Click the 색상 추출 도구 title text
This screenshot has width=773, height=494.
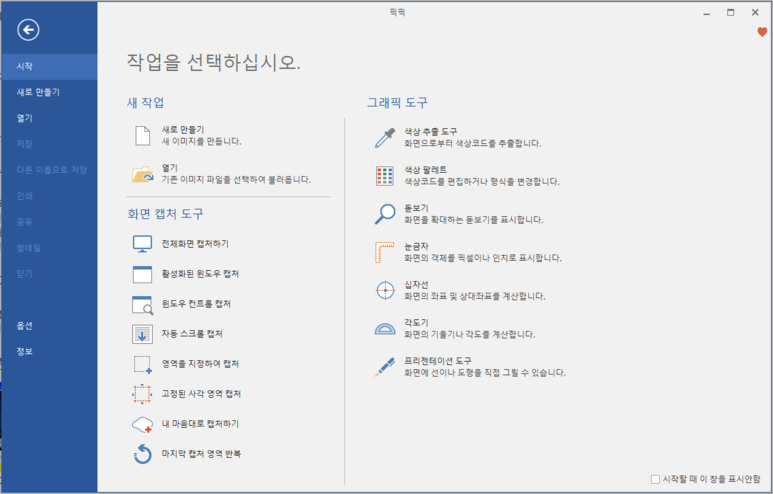[430, 132]
